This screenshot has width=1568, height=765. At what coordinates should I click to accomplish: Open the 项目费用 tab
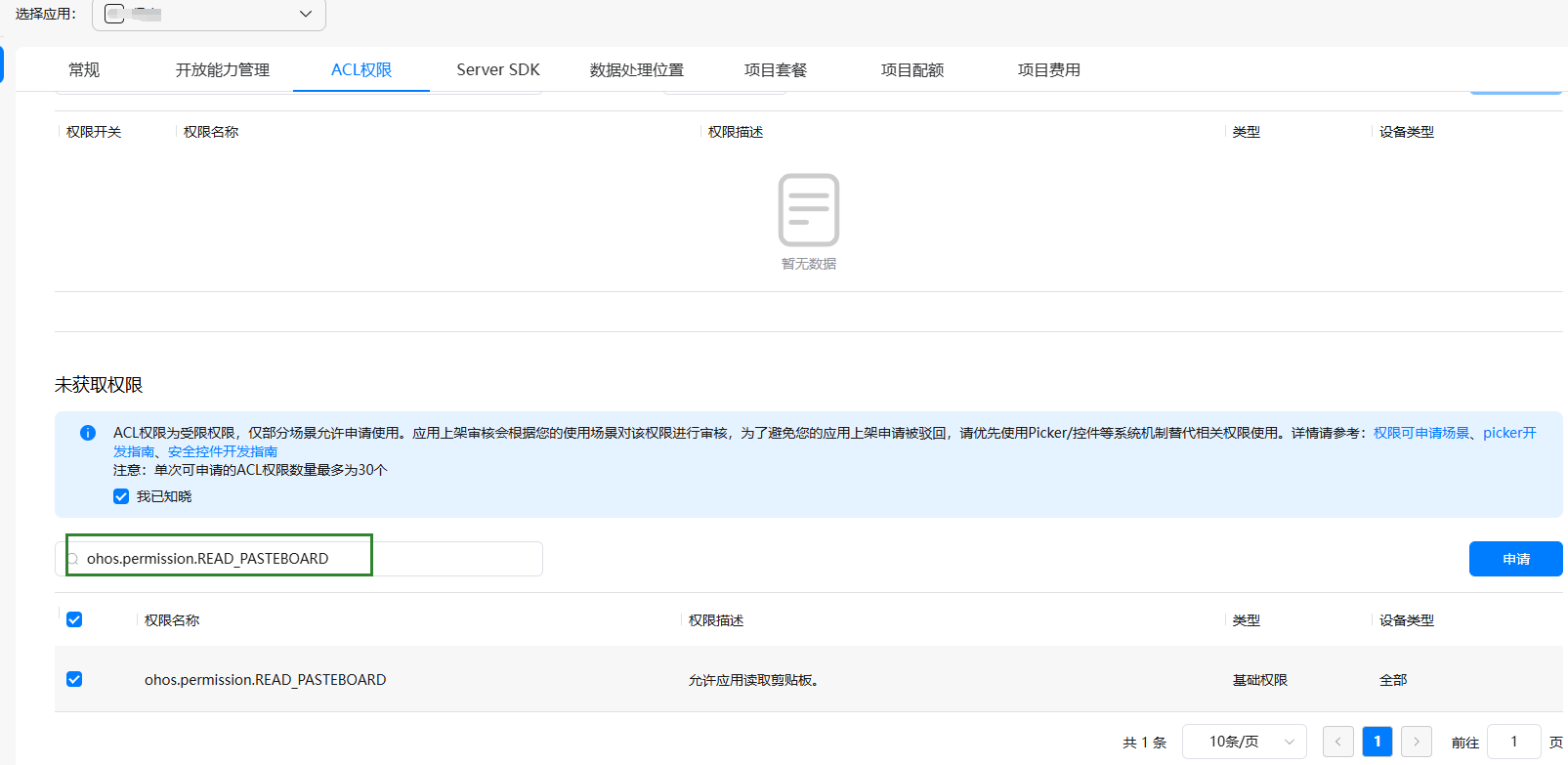[1049, 69]
